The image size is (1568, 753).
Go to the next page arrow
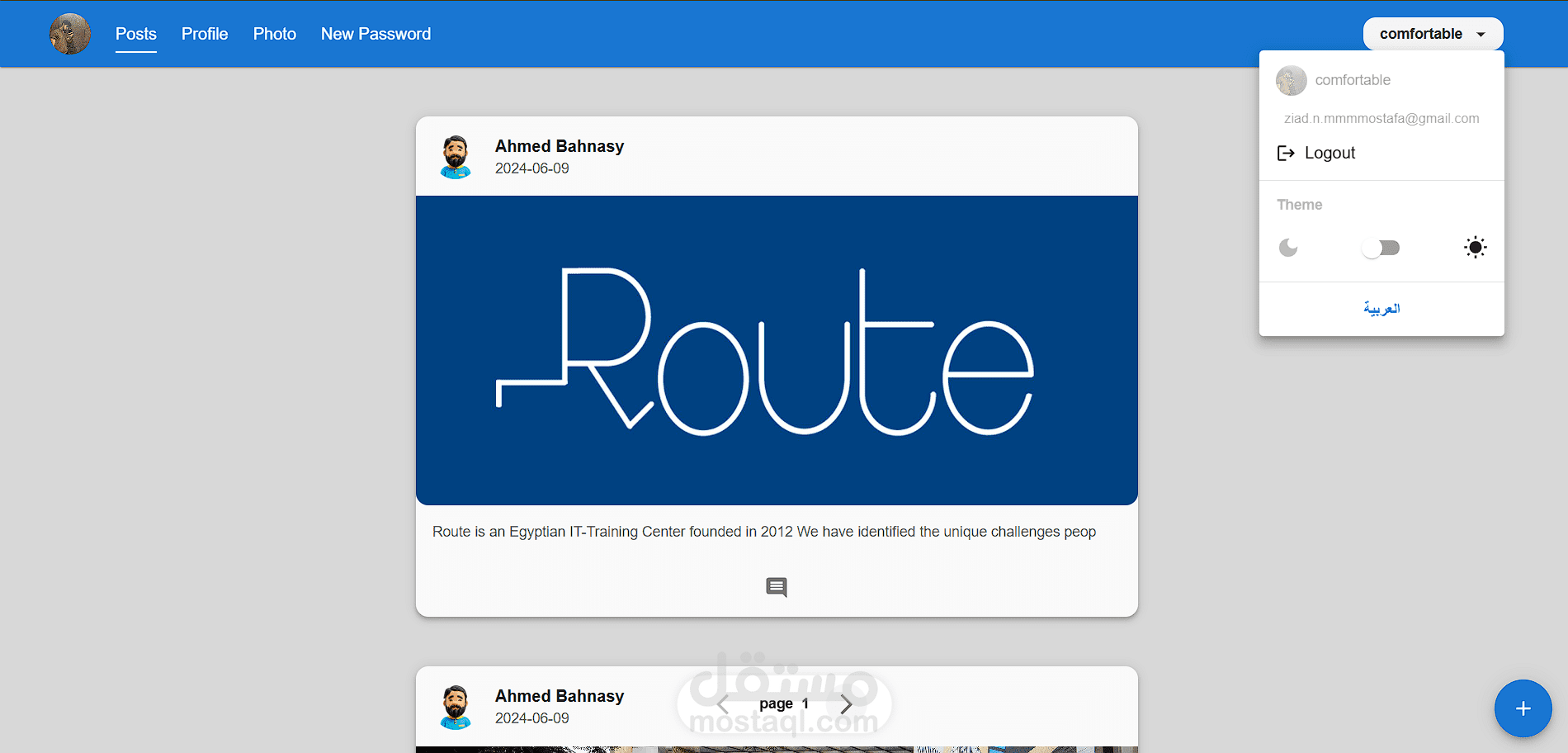pyautogui.click(x=846, y=704)
